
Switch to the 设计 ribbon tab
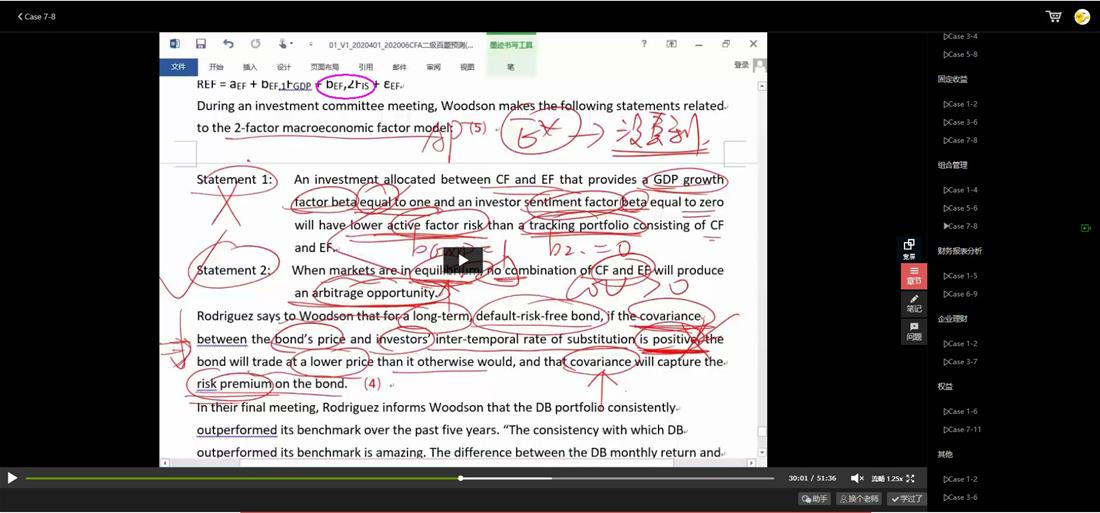coord(283,67)
